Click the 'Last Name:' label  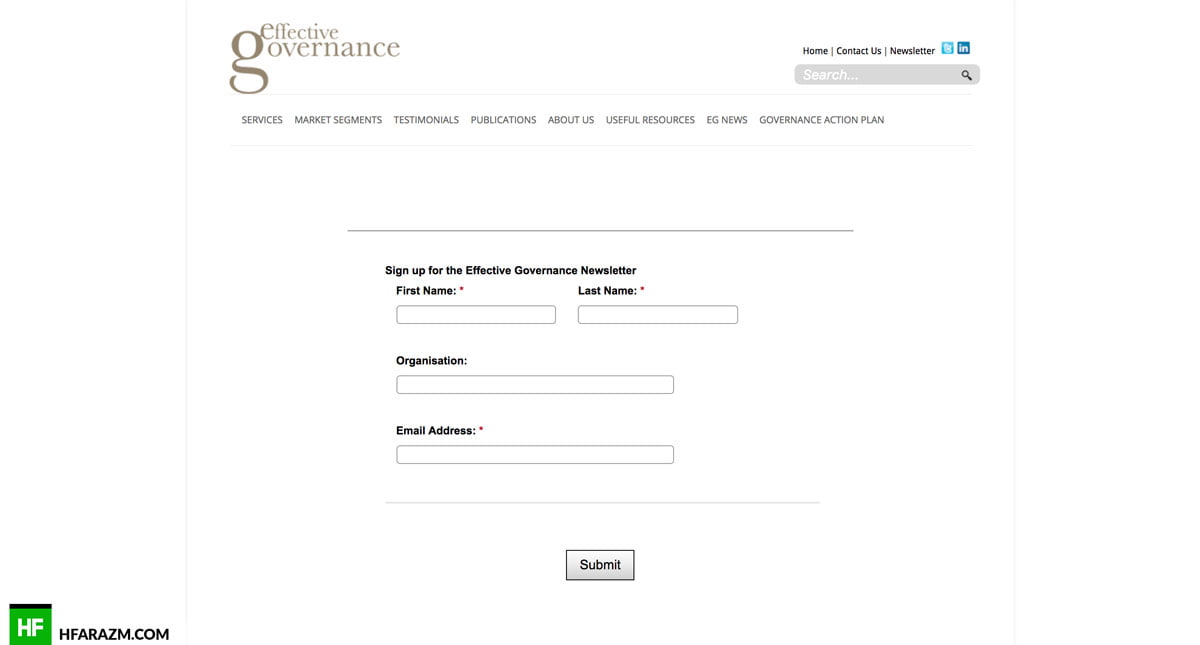click(607, 291)
